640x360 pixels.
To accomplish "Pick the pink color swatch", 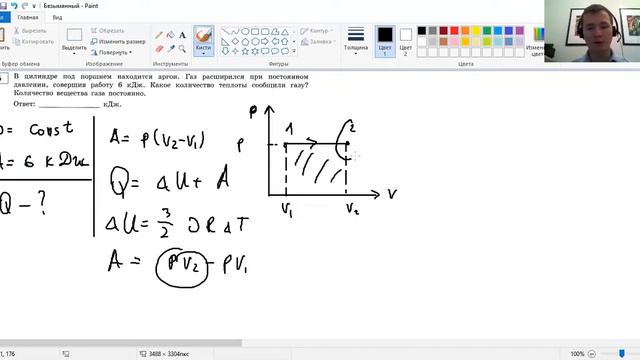I will pos(454,41).
